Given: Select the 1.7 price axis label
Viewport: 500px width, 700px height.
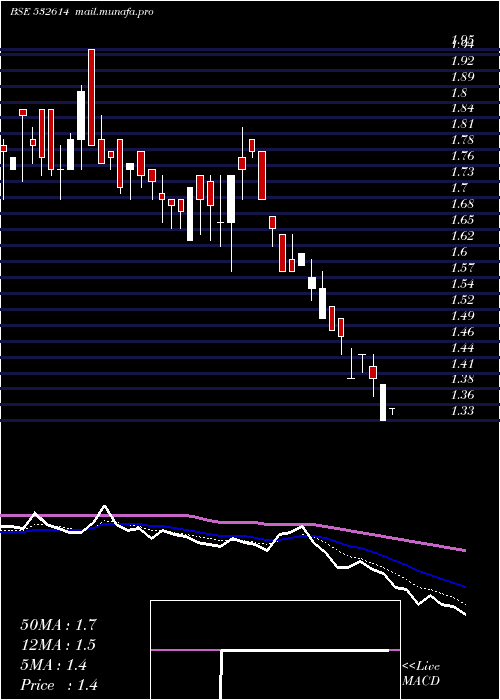Looking at the screenshot, I should [459, 188].
